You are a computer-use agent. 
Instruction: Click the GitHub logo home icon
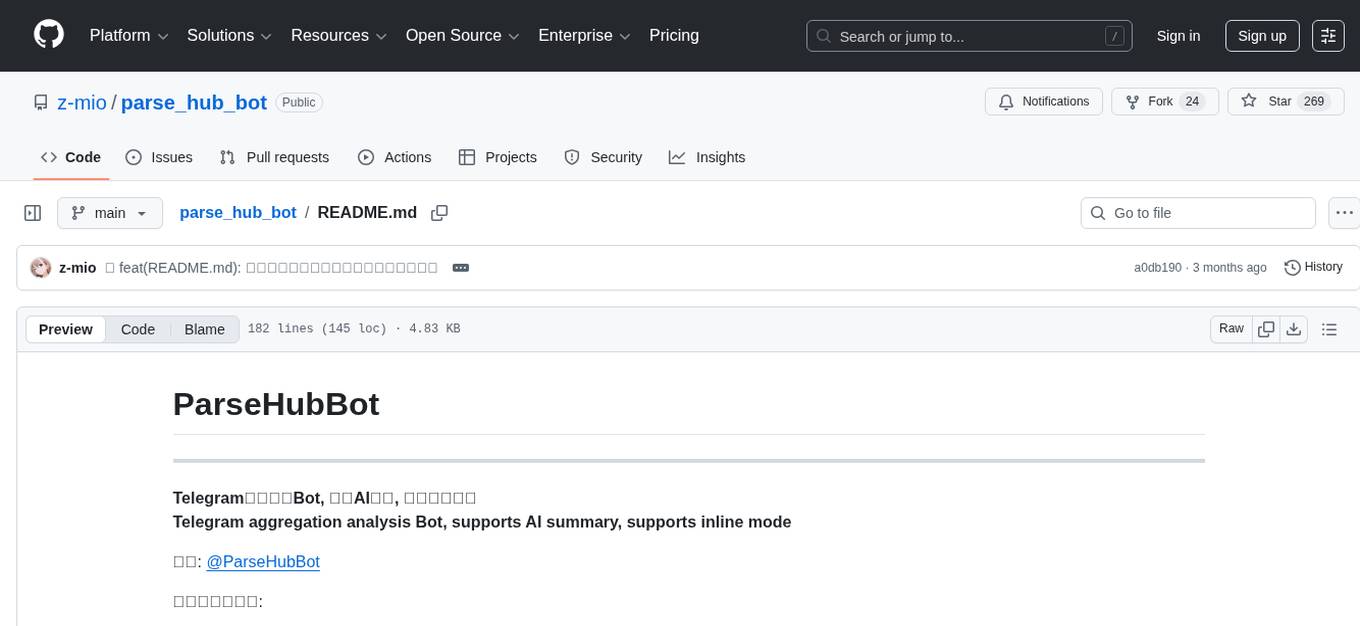tap(48, 35)
